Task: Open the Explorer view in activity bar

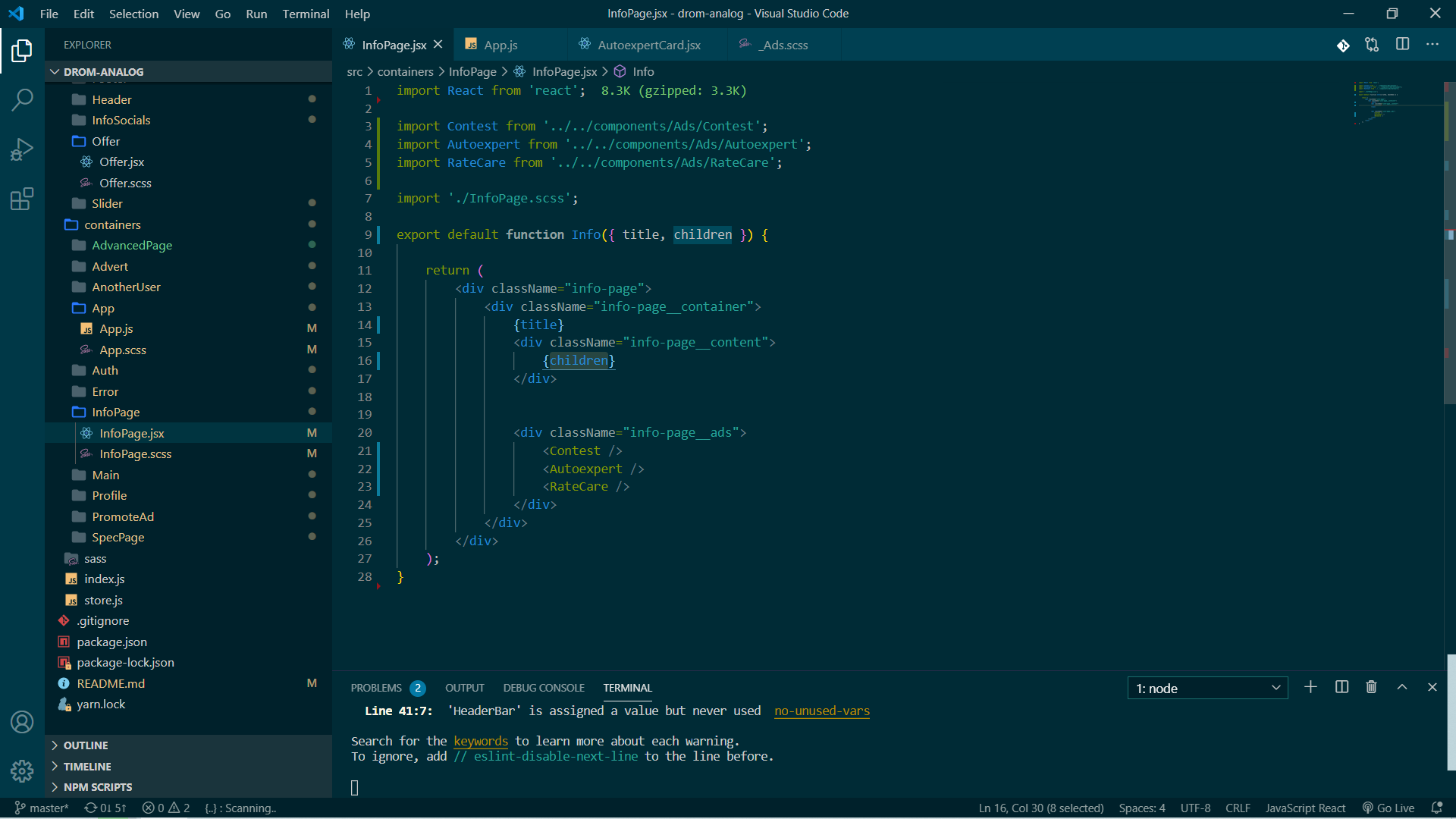Action: [22, 51]
